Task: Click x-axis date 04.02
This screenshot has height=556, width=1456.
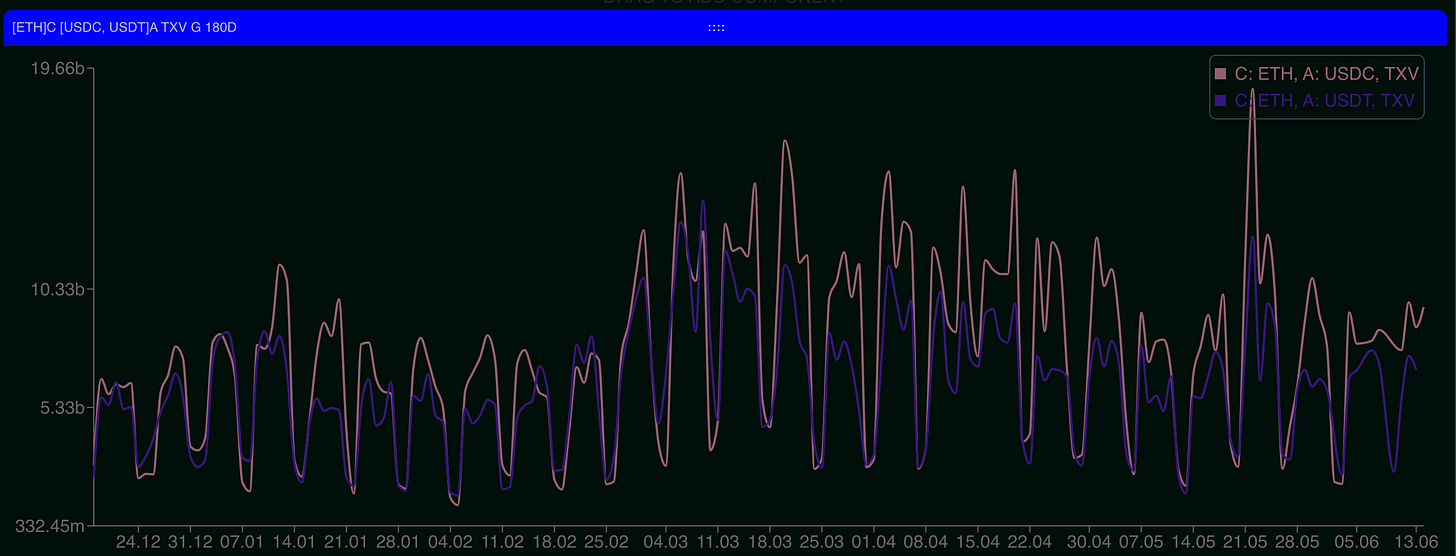Action: tap(450, 542)
